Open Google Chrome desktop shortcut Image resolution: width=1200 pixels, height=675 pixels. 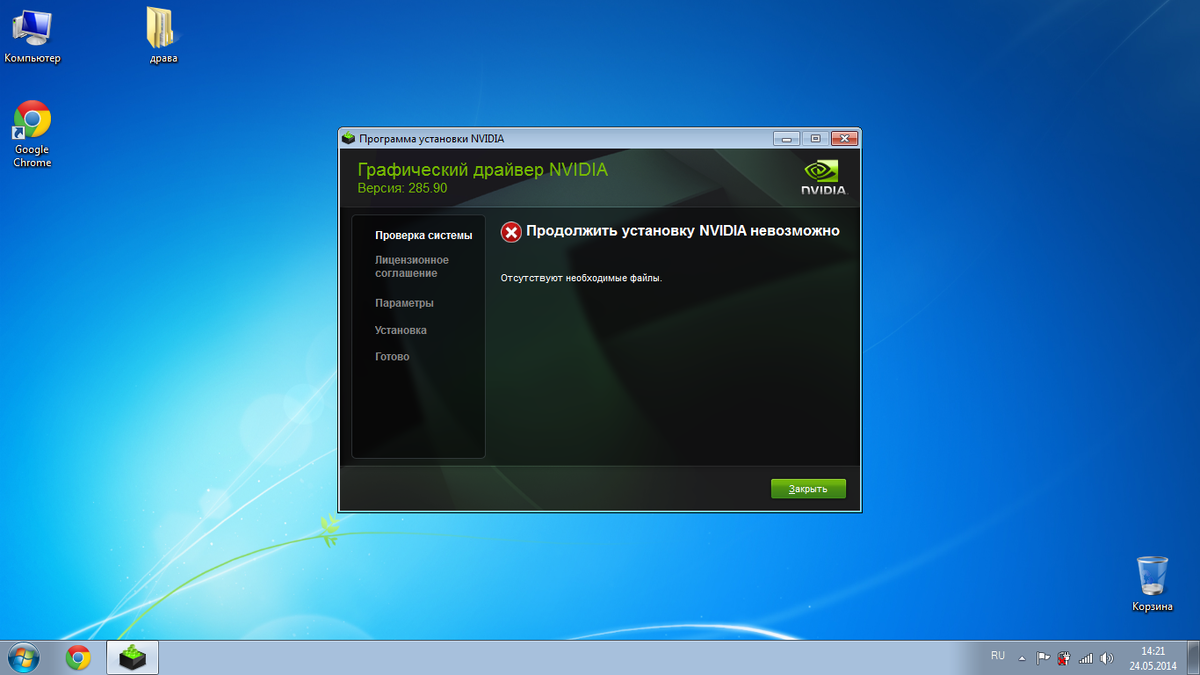coord(32,134)
